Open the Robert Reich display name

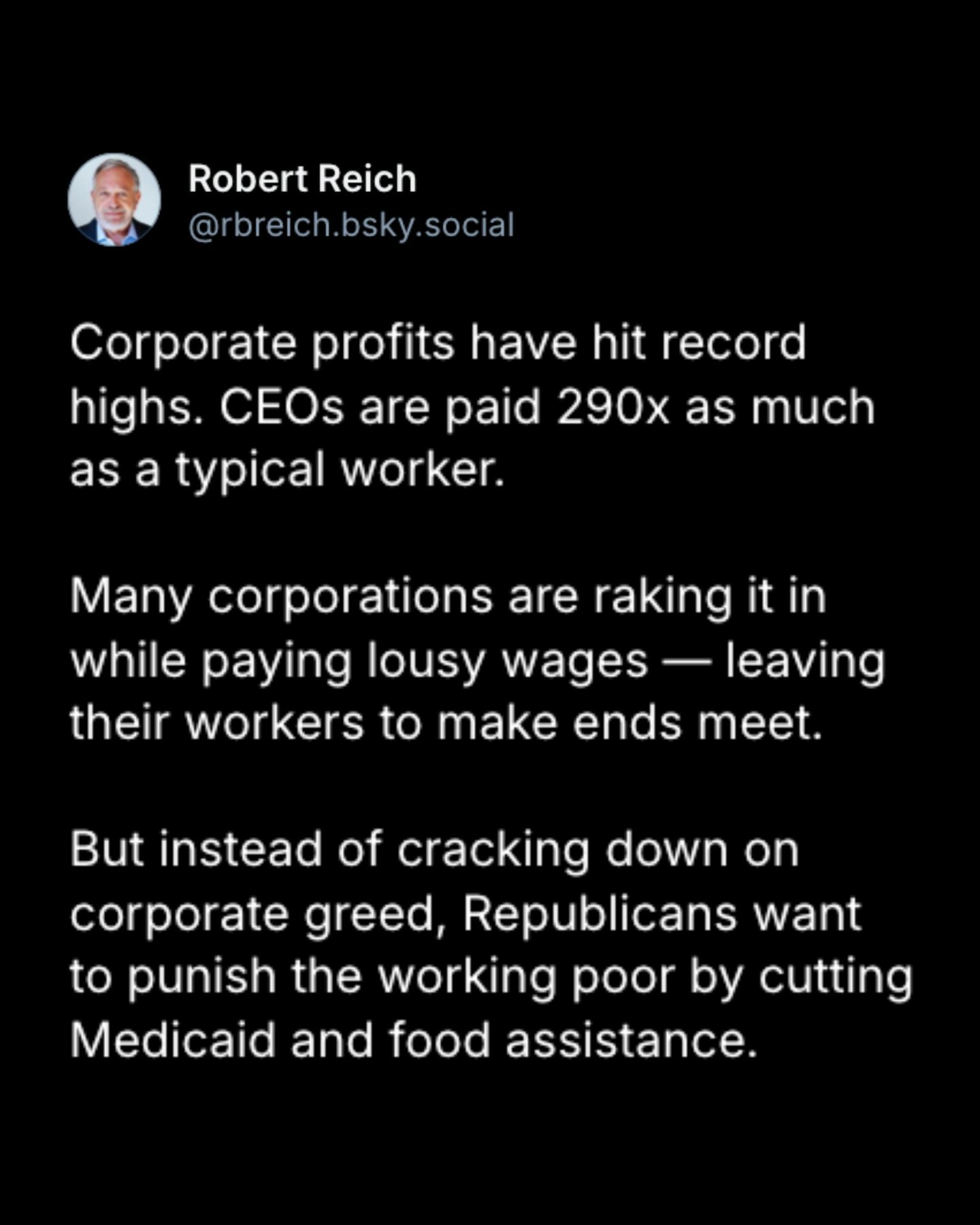click(302, 179)
